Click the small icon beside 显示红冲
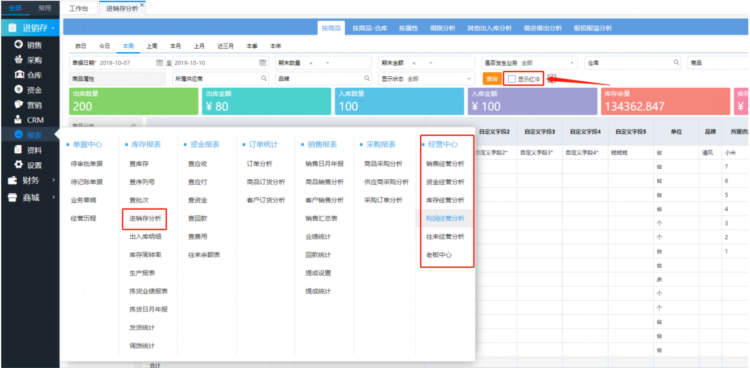 551,78
